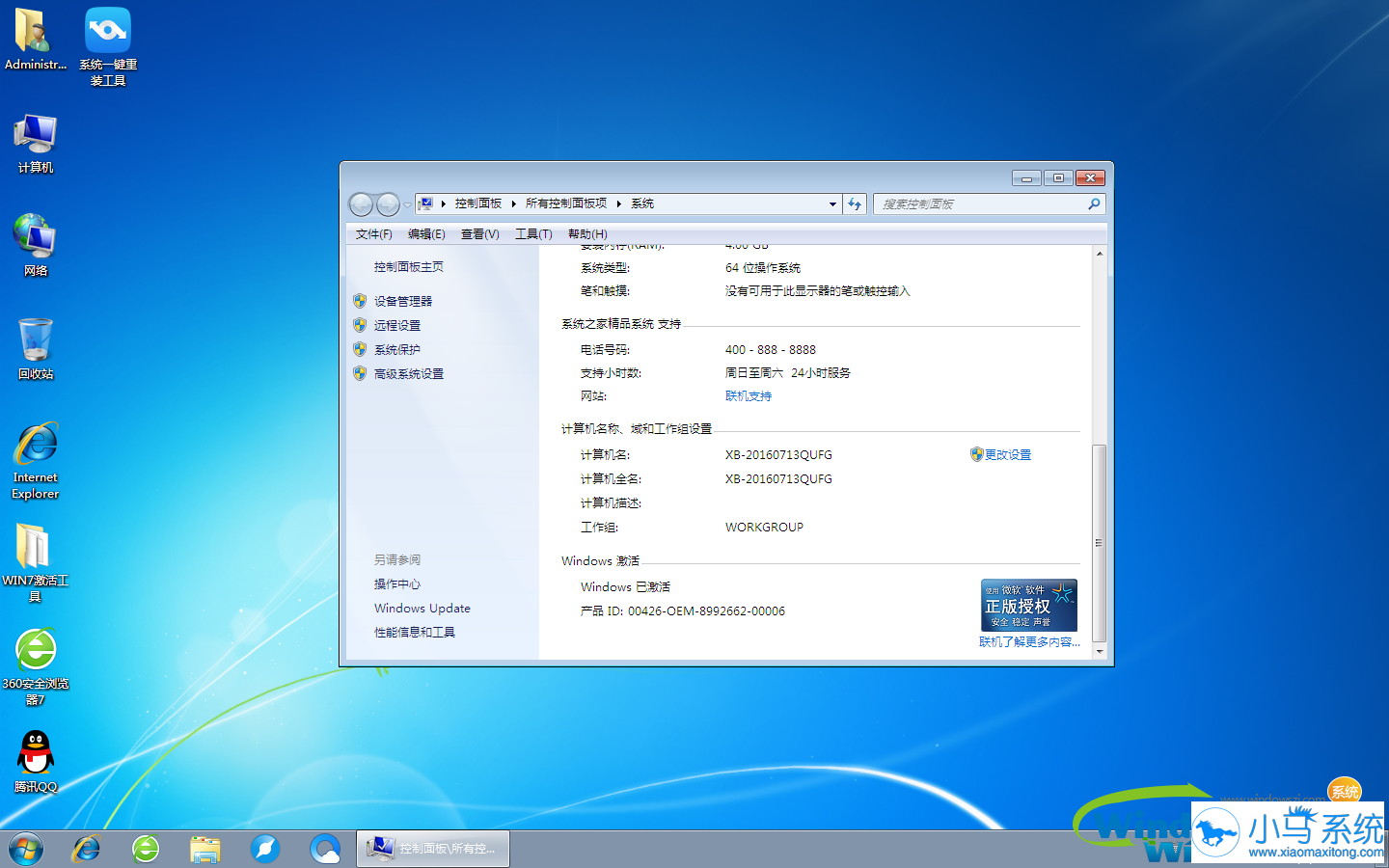
Task: Open the 网络 desktop icon
Action: click(x=35, y=245)
